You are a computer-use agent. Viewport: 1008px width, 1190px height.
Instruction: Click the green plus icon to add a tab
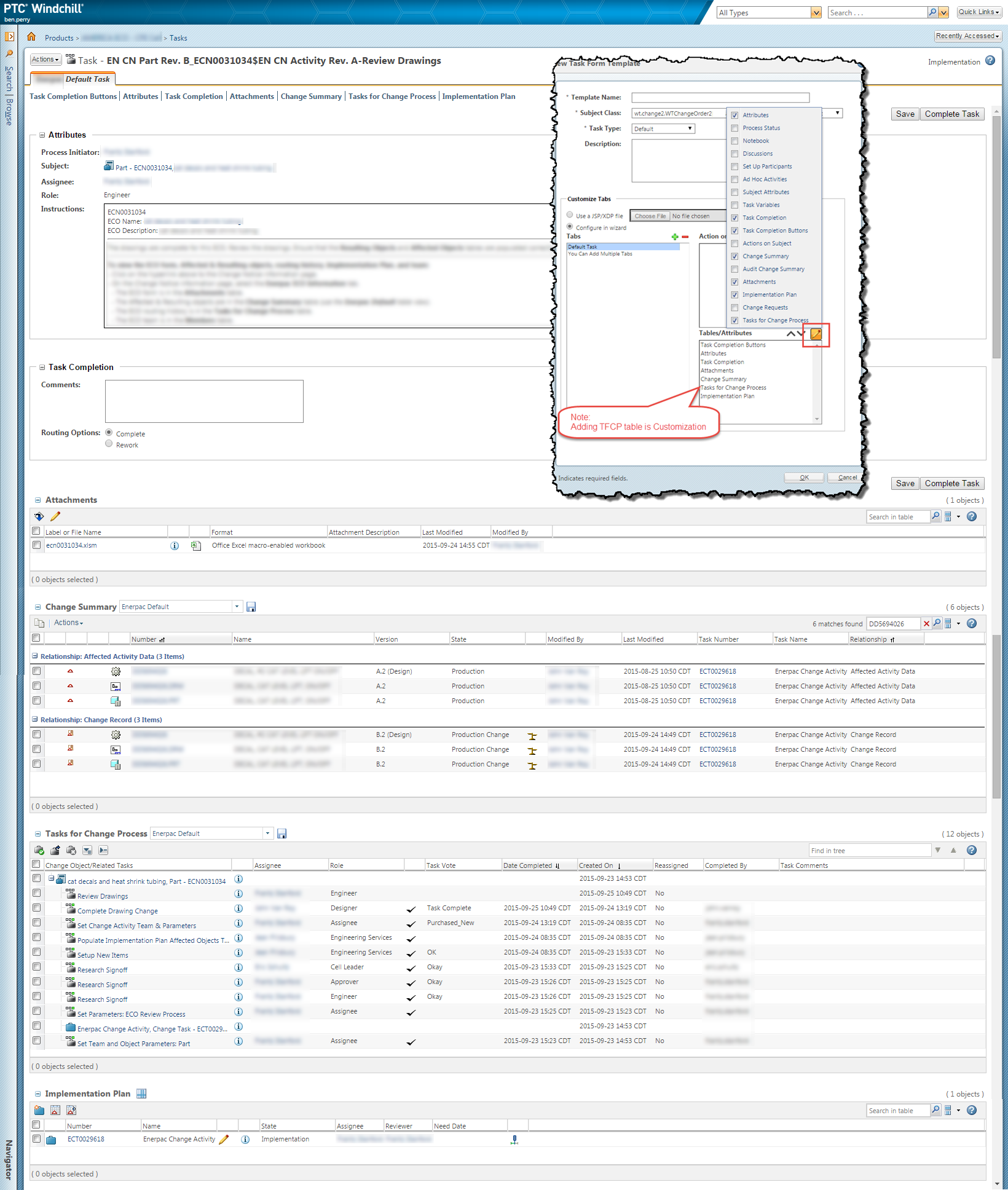pos(675,237)
